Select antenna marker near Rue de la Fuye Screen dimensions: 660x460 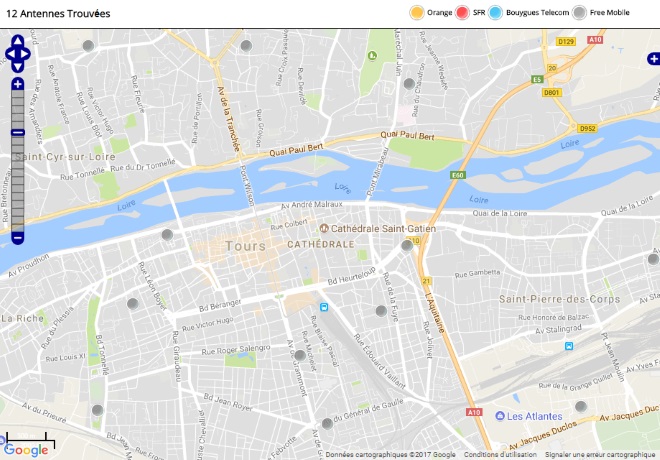[381, 311]
